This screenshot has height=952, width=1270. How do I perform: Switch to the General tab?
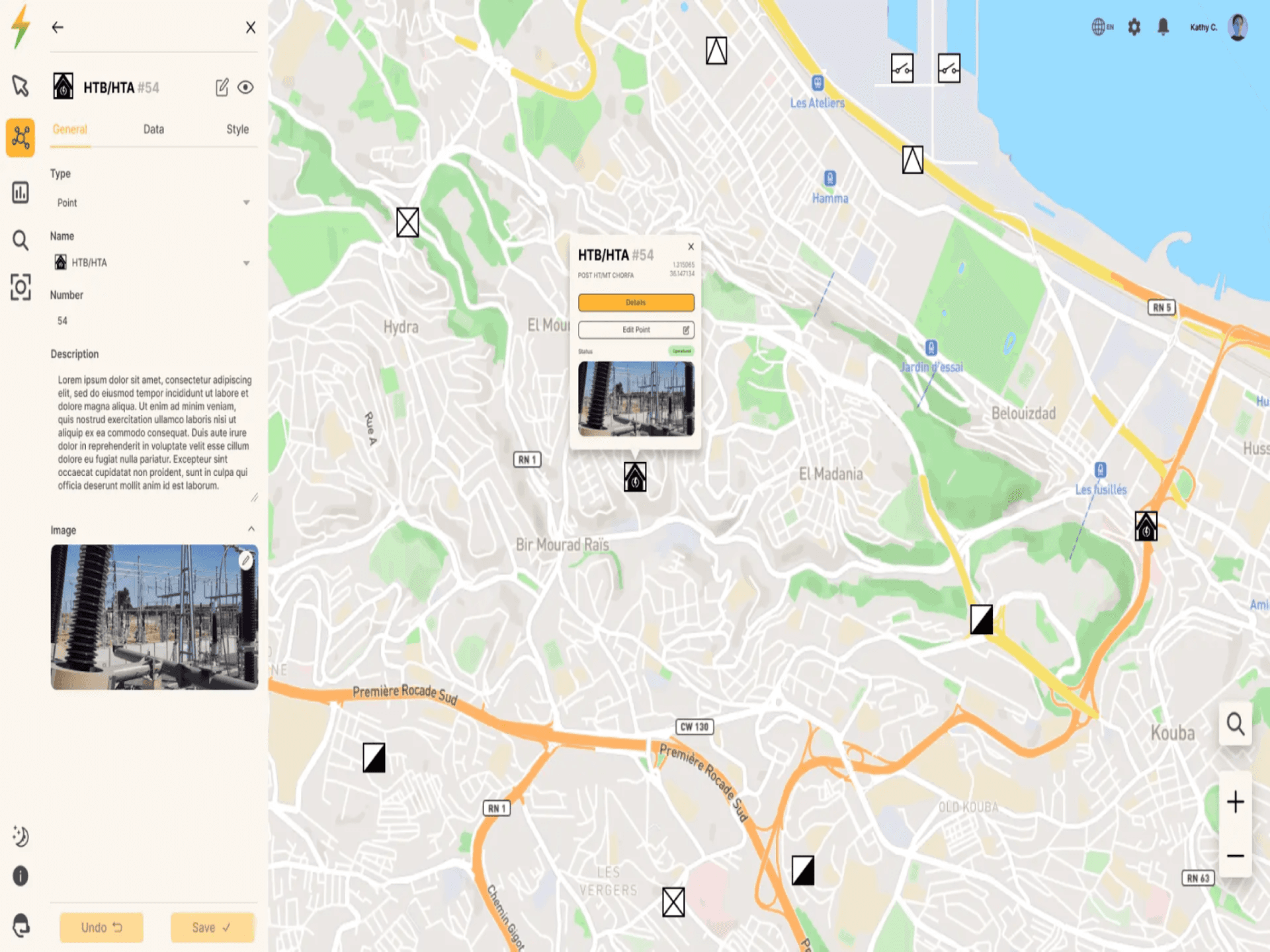(70, 130)
